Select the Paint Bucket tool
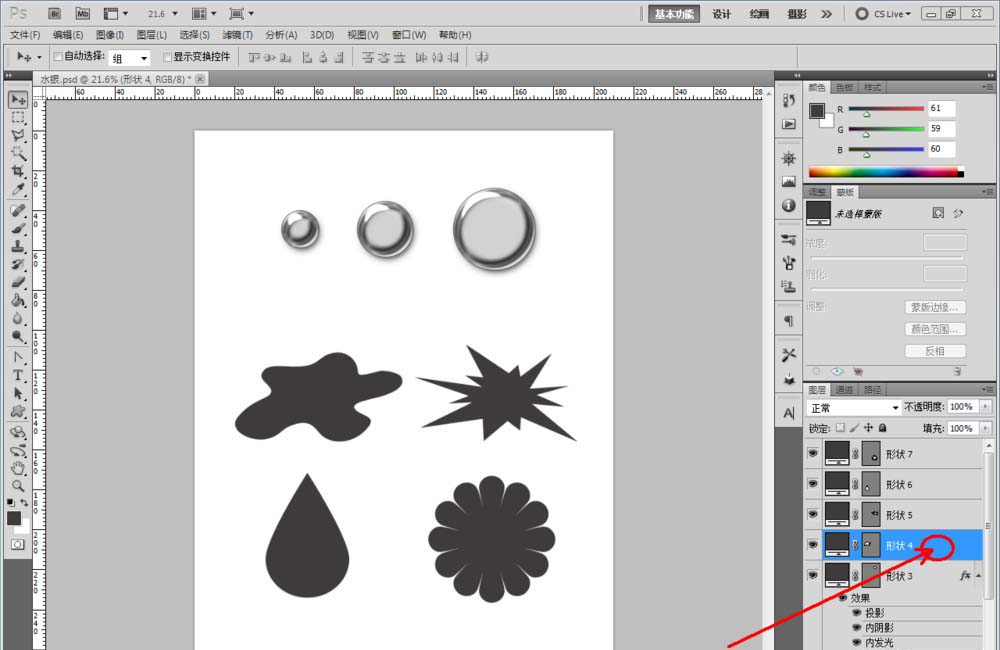The height and width of the screenshot is (650, 1000). [18, 300]
